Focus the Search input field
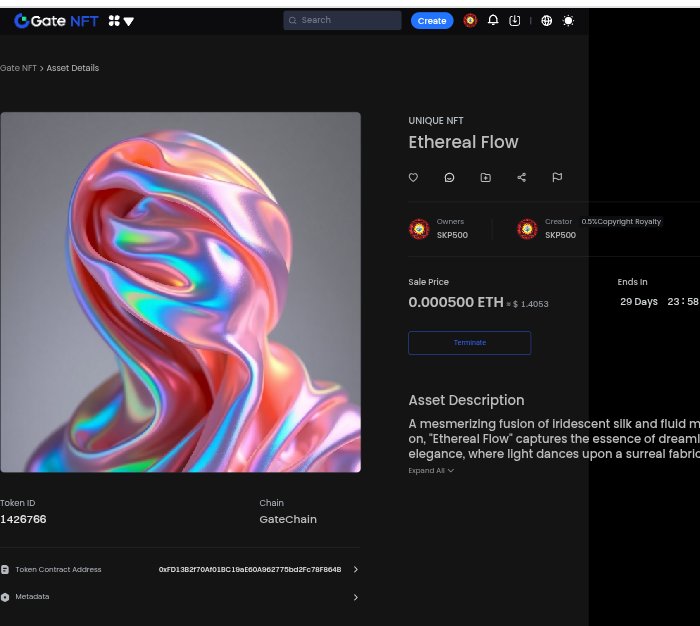This screenshot has height=626, width=700. click(x=342, y=20)
